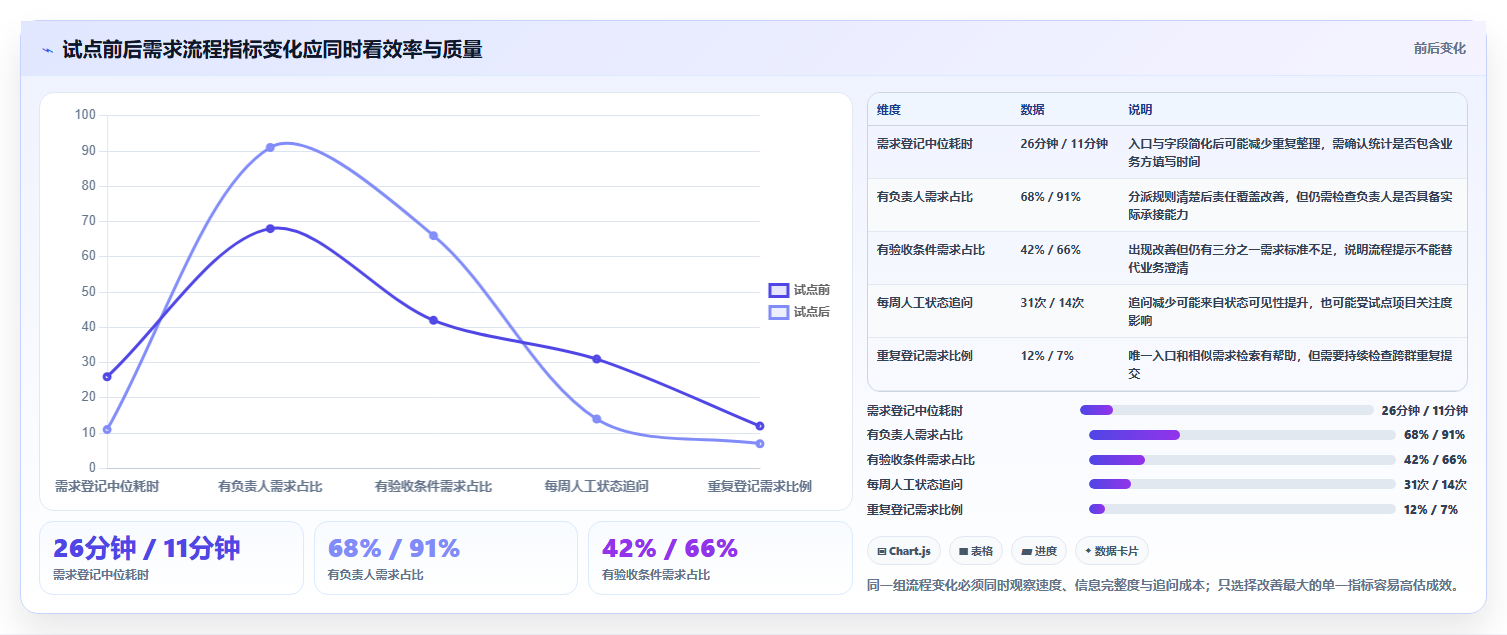Click the lightning icon beside the title
This screenshot has height=635, width=1507.
click(x=47, y=50)
